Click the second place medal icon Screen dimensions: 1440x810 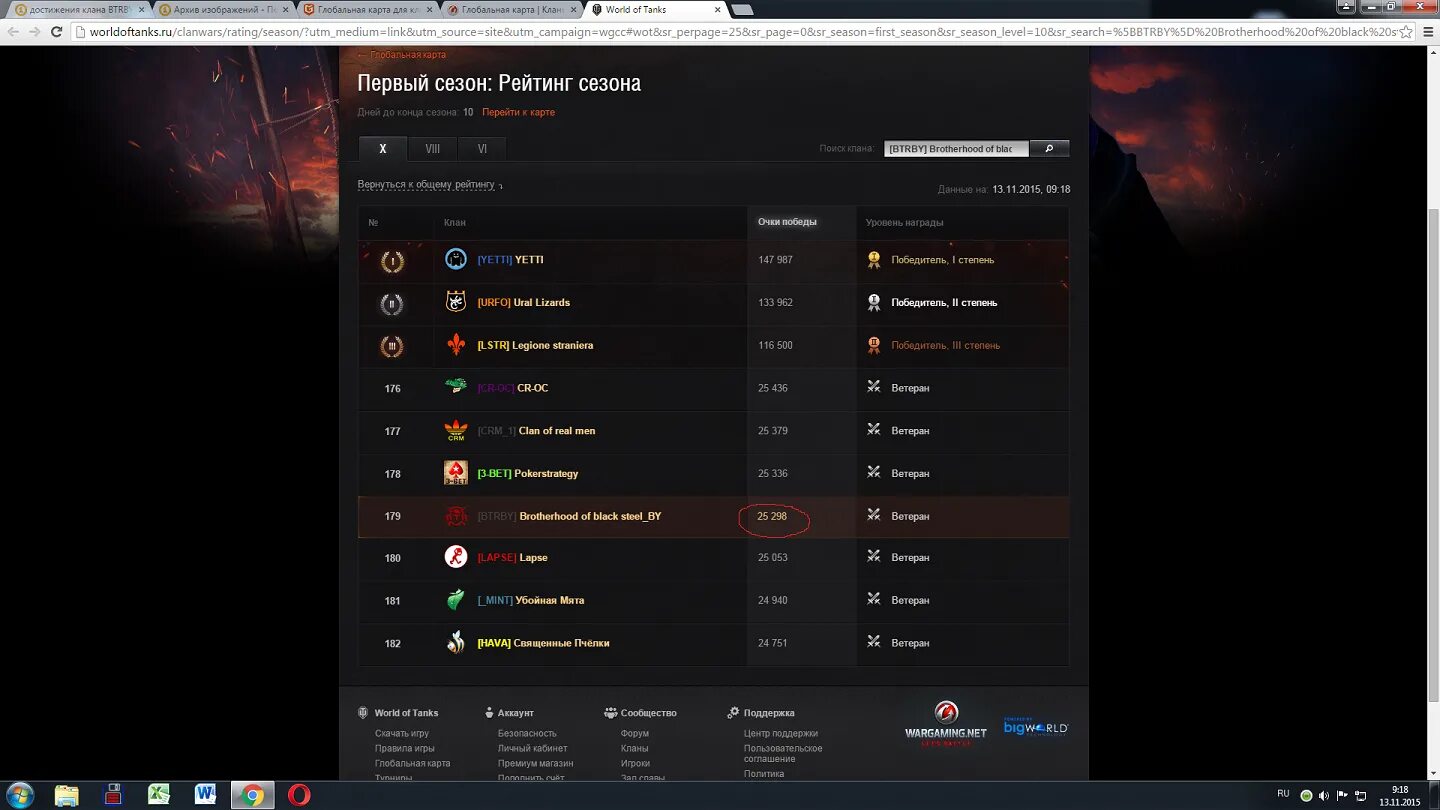392,304
